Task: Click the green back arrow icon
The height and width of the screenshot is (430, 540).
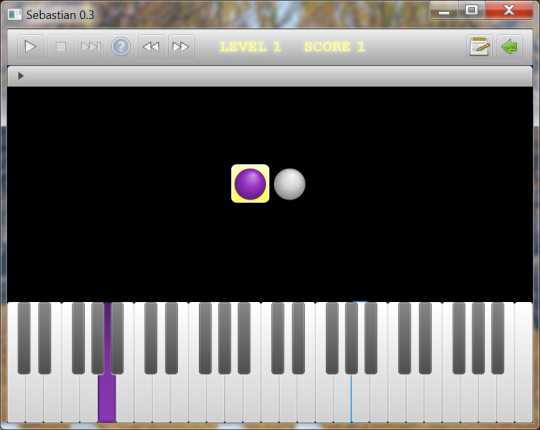Action: pos(509,47)
